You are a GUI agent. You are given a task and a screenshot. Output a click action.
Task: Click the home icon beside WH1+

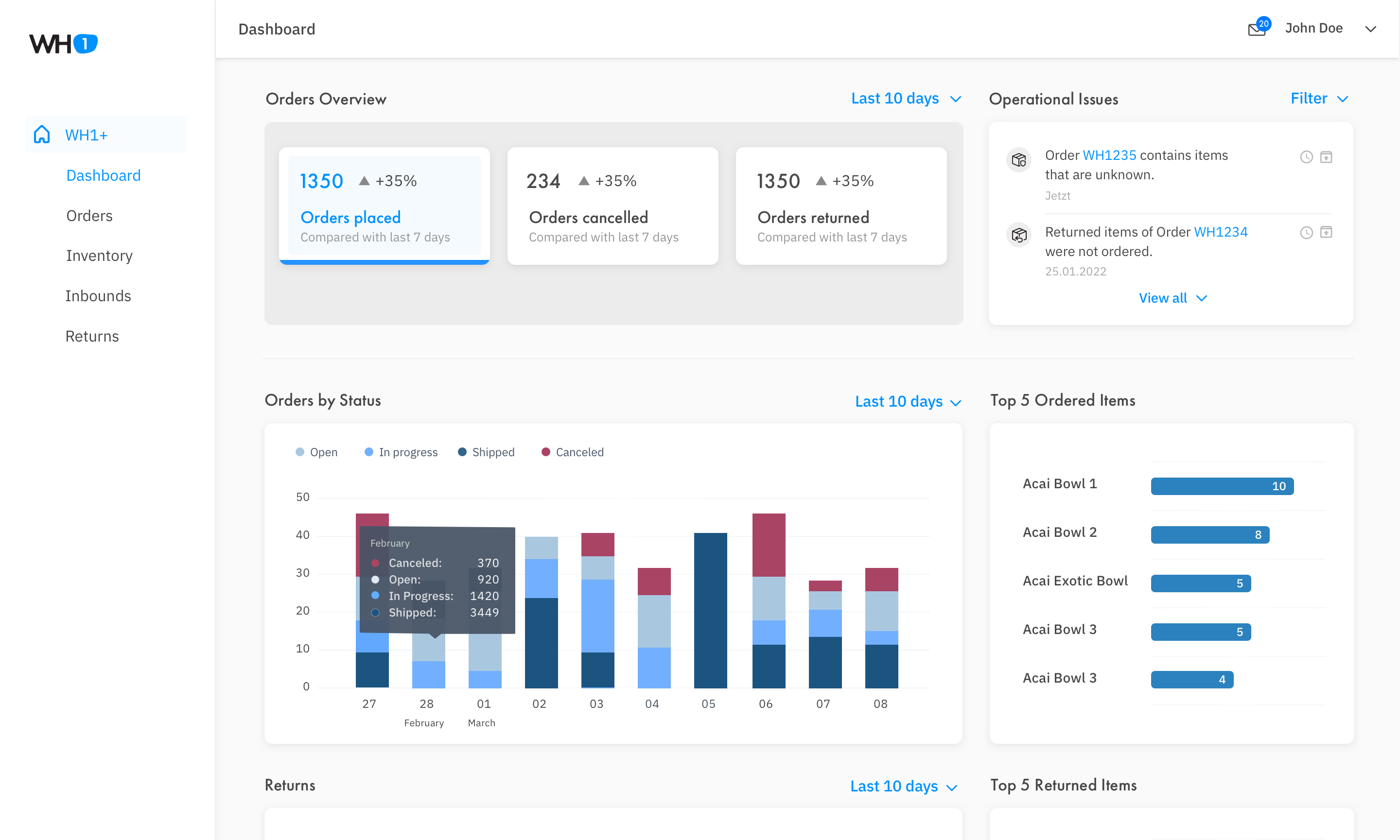point(42,135)
